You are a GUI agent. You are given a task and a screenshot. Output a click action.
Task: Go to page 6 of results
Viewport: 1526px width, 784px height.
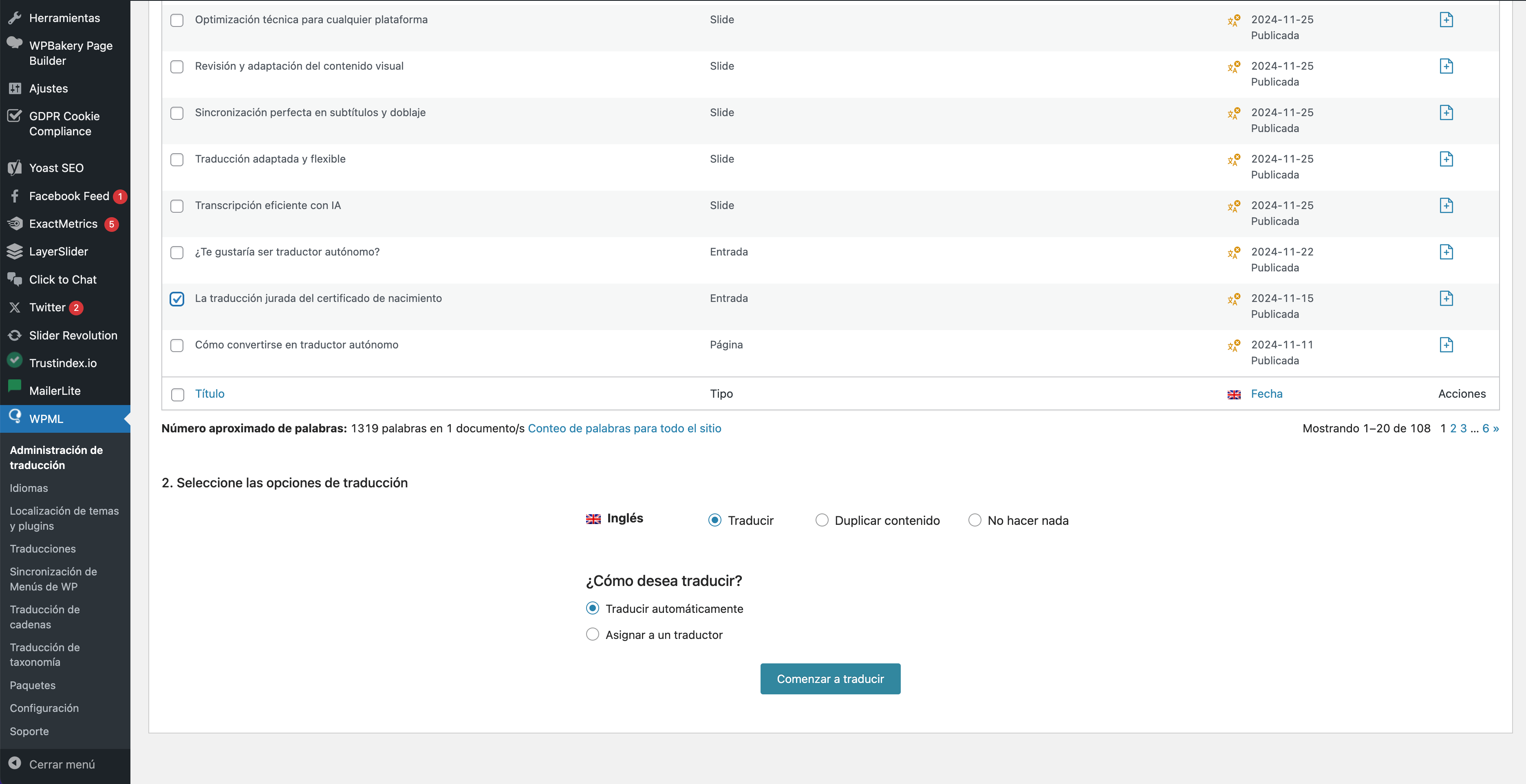coord(1485,428)
